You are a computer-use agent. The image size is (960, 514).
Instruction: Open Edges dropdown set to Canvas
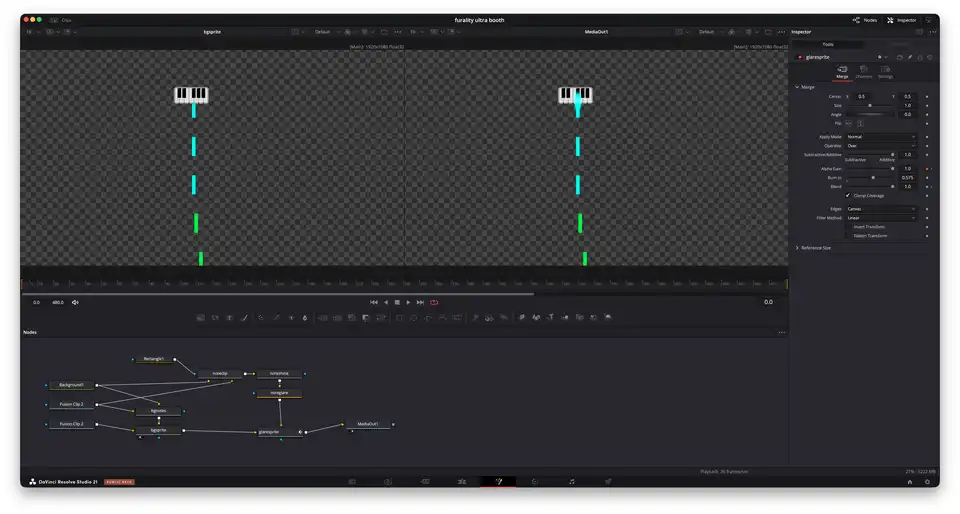(x=881, y=209)
